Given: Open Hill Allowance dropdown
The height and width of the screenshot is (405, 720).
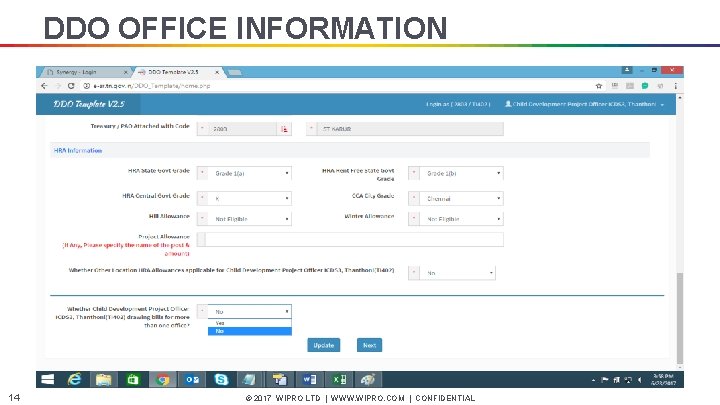Looking at the screenshot, I should [x=250, y=219].
